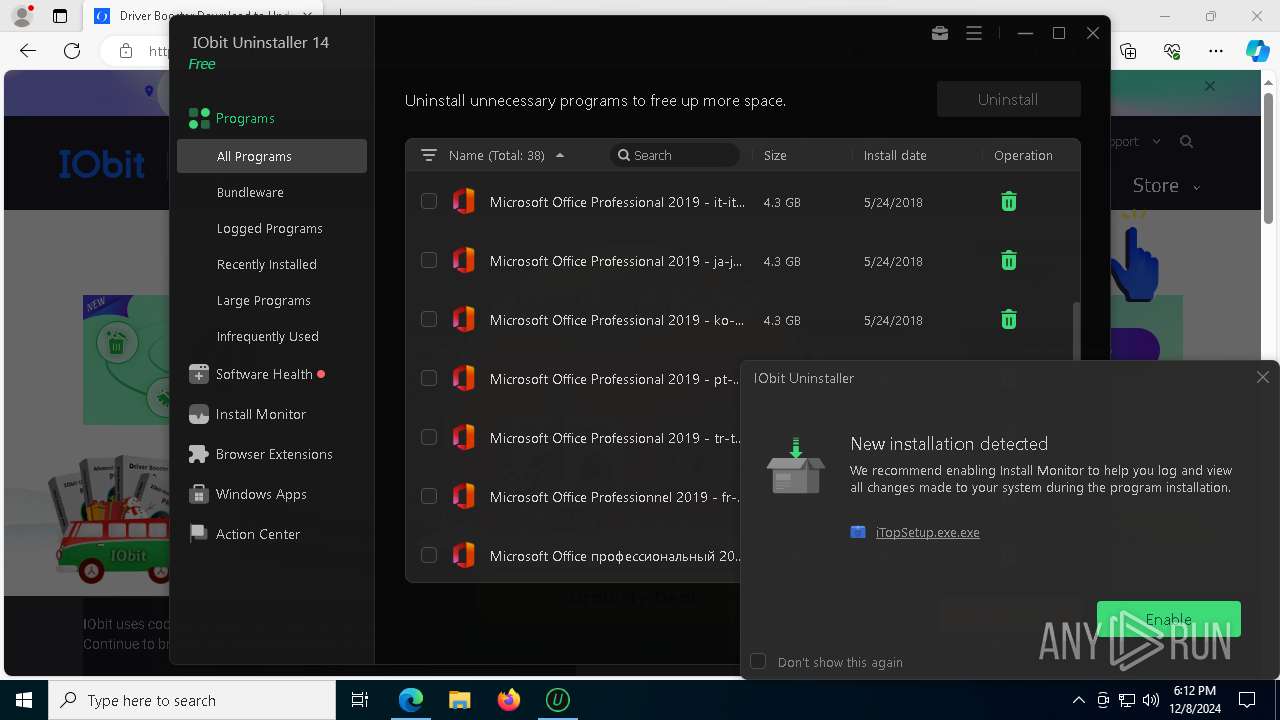Sort by the Size column header
This screenshot has height=720, width=1280.
pos(775,155)
